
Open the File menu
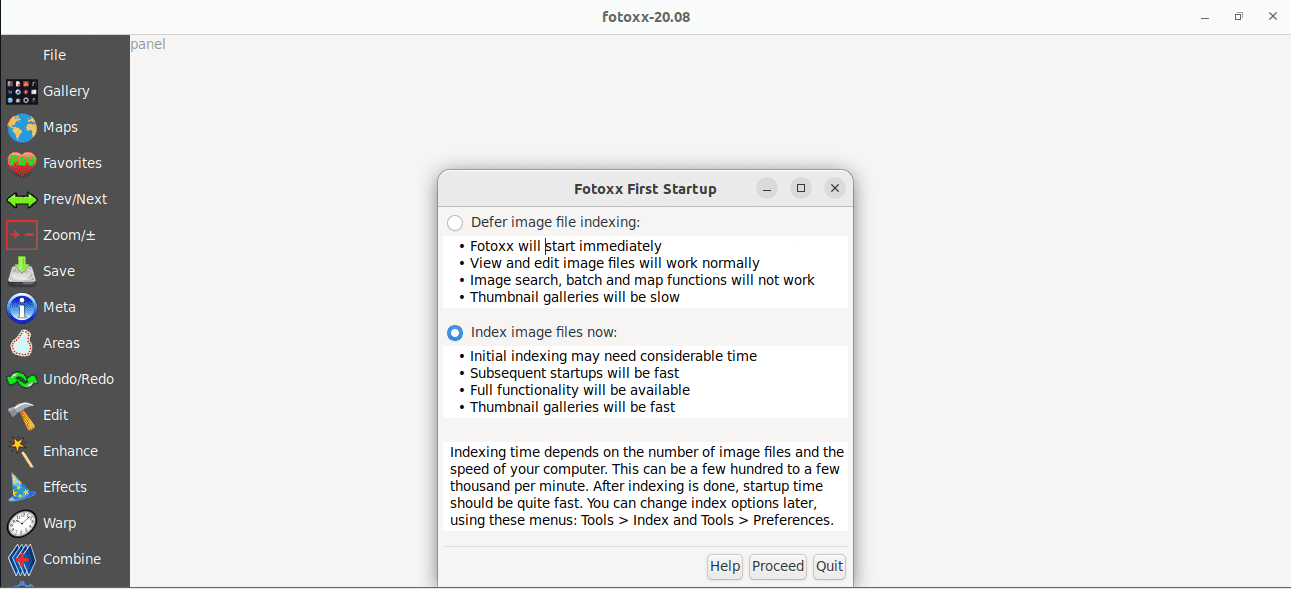(54, 55)
